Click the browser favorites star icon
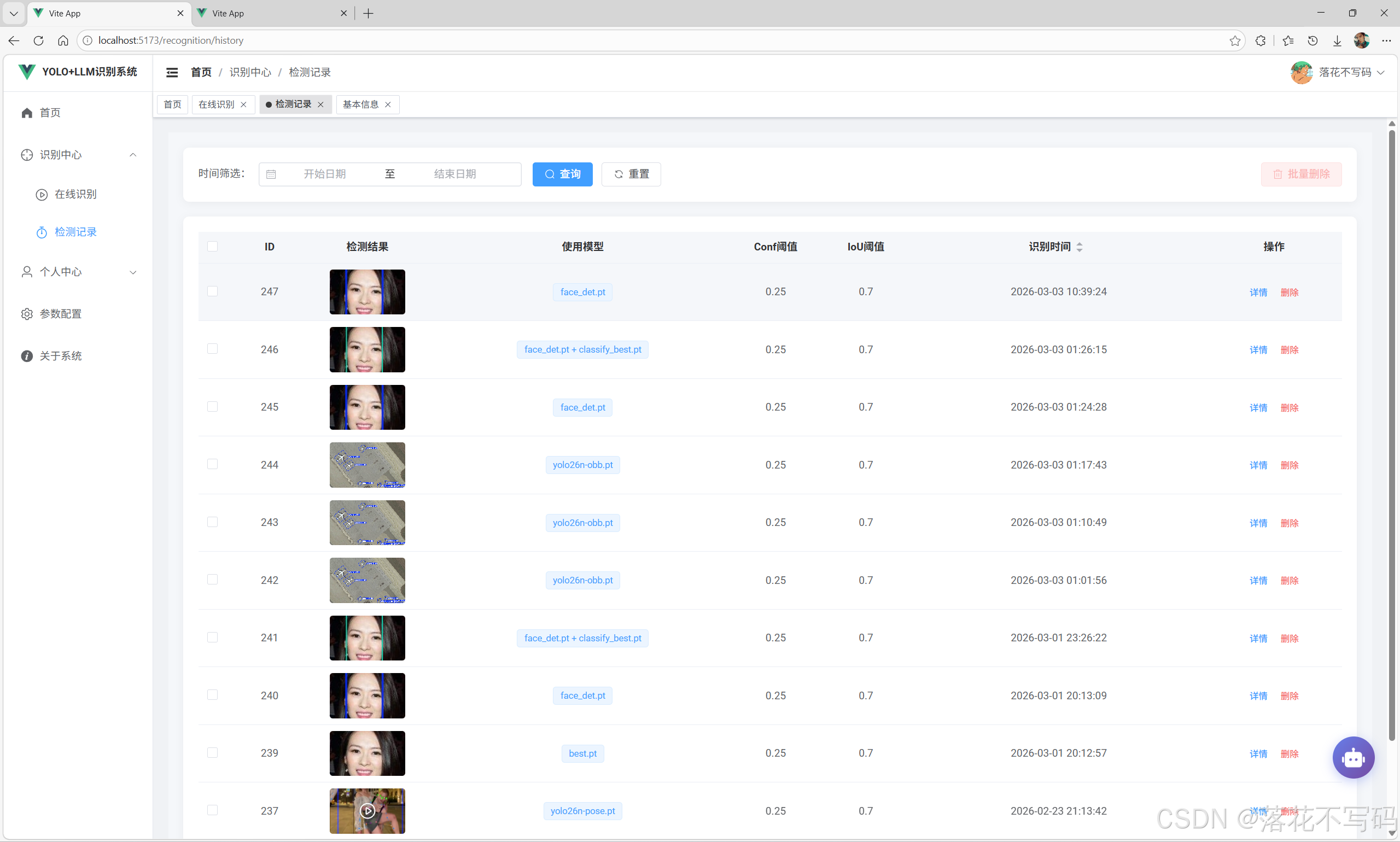 [1235, 40]
